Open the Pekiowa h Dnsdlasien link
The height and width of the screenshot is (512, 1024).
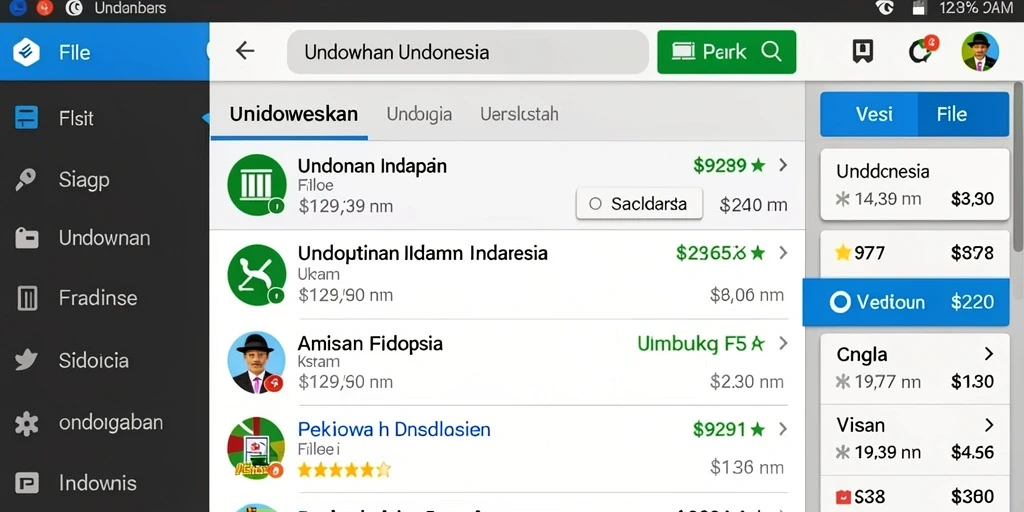pos(394,429)
